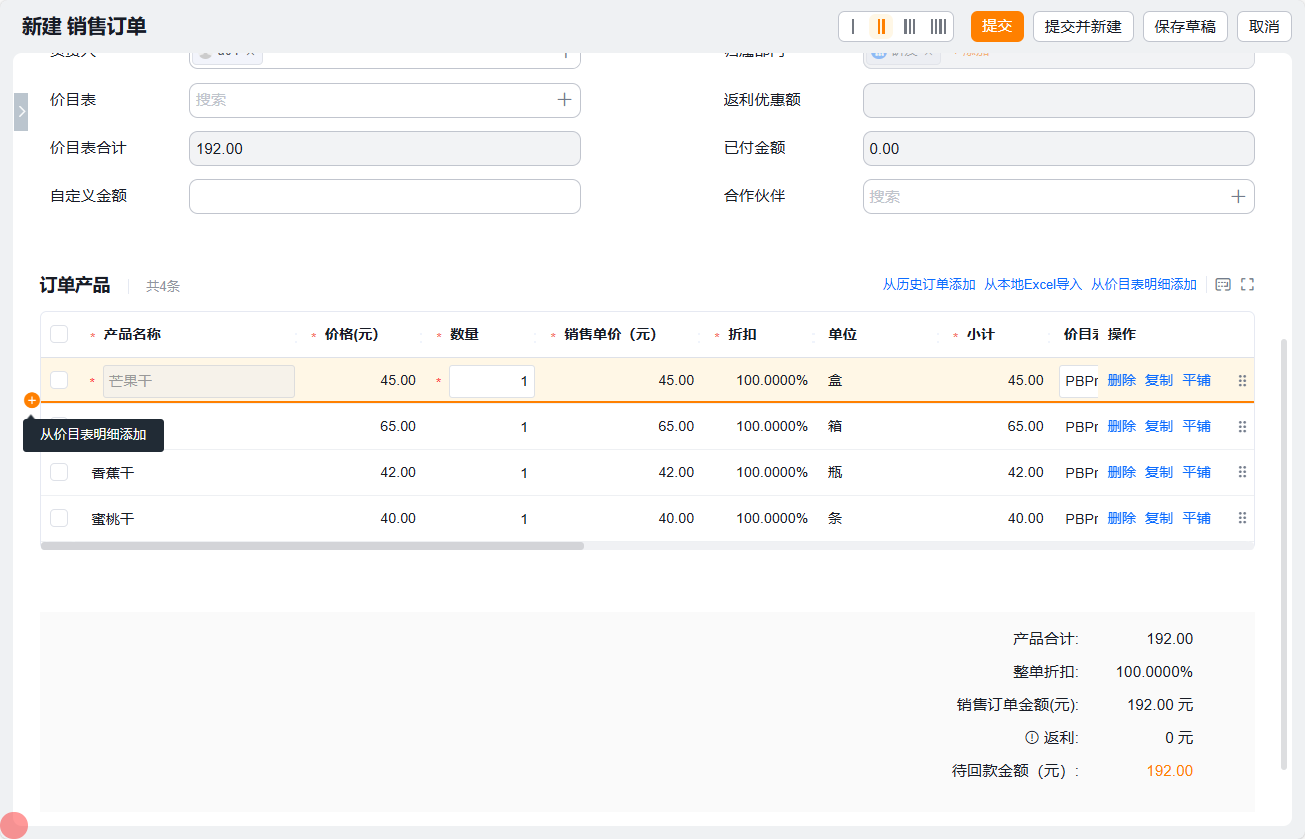Click the orange plus icon to insert row
Image resolution: width=1305 pixels, height=839 pixels.
32,400
